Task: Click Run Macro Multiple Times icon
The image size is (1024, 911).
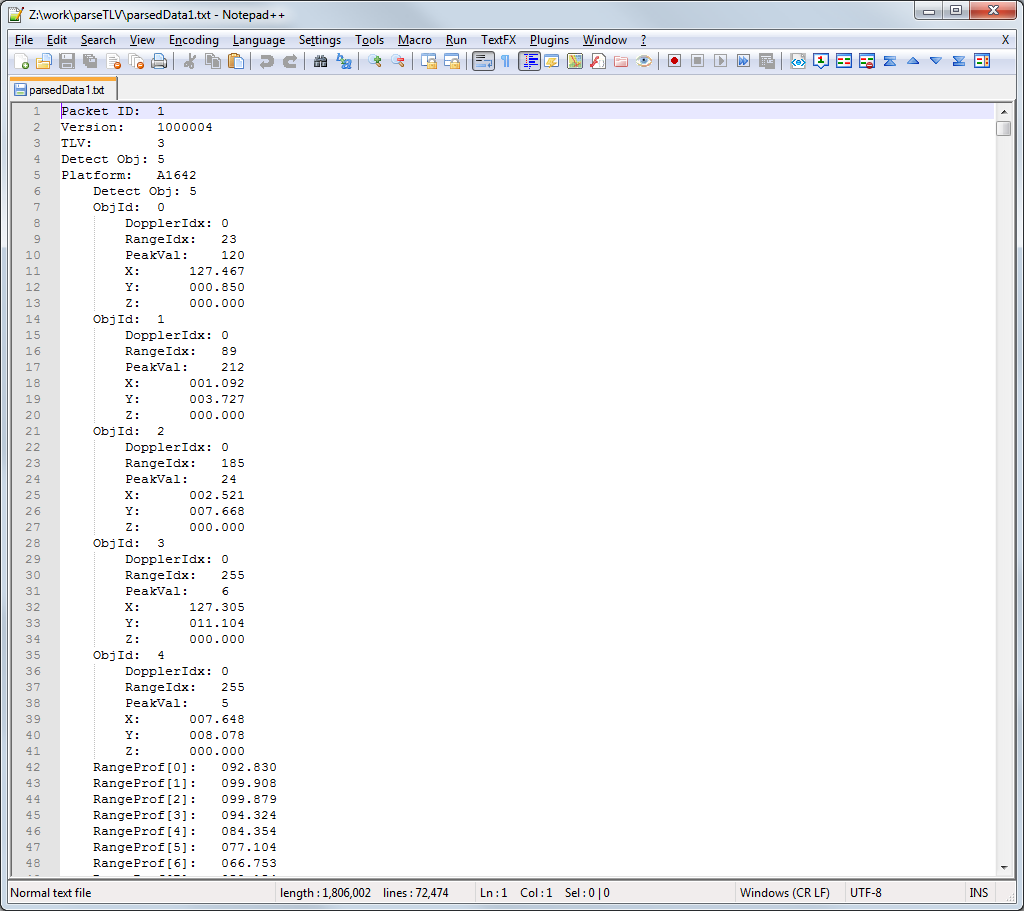Action: click(744, 61)
